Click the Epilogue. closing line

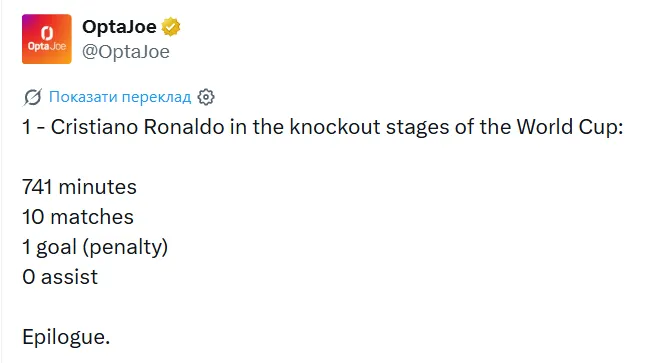(66, 337)
